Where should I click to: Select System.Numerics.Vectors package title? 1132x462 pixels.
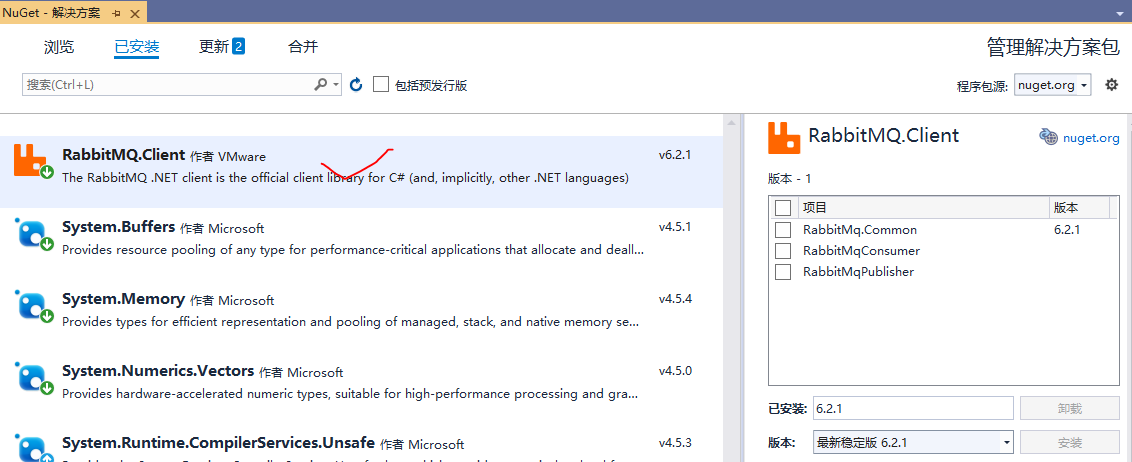coord(158,371)
